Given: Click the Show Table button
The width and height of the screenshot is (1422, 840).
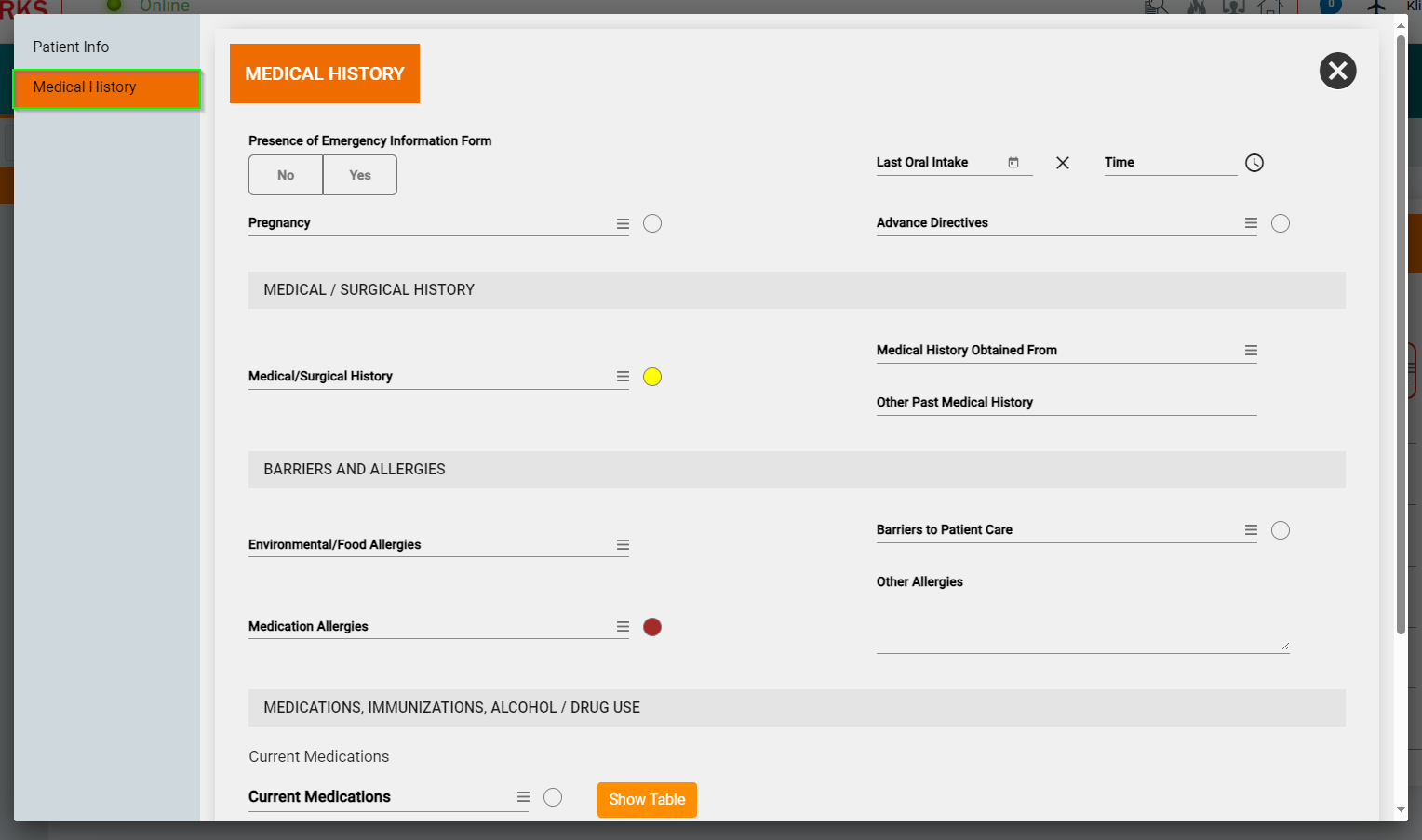Looking at the screenshot, I should tap(647, 800).
